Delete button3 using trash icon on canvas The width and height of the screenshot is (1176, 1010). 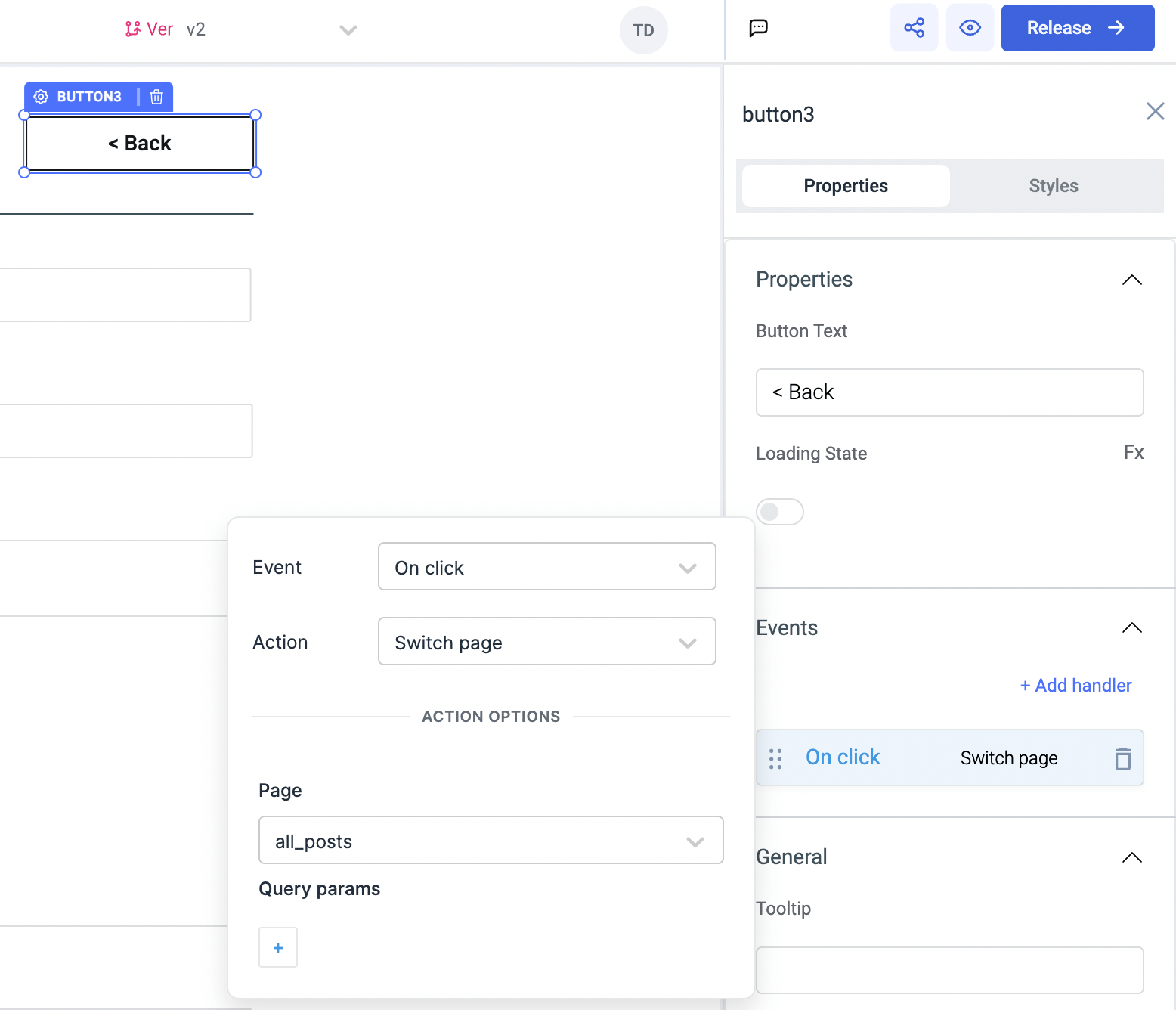pyautogui.click(x=156, y=97)
